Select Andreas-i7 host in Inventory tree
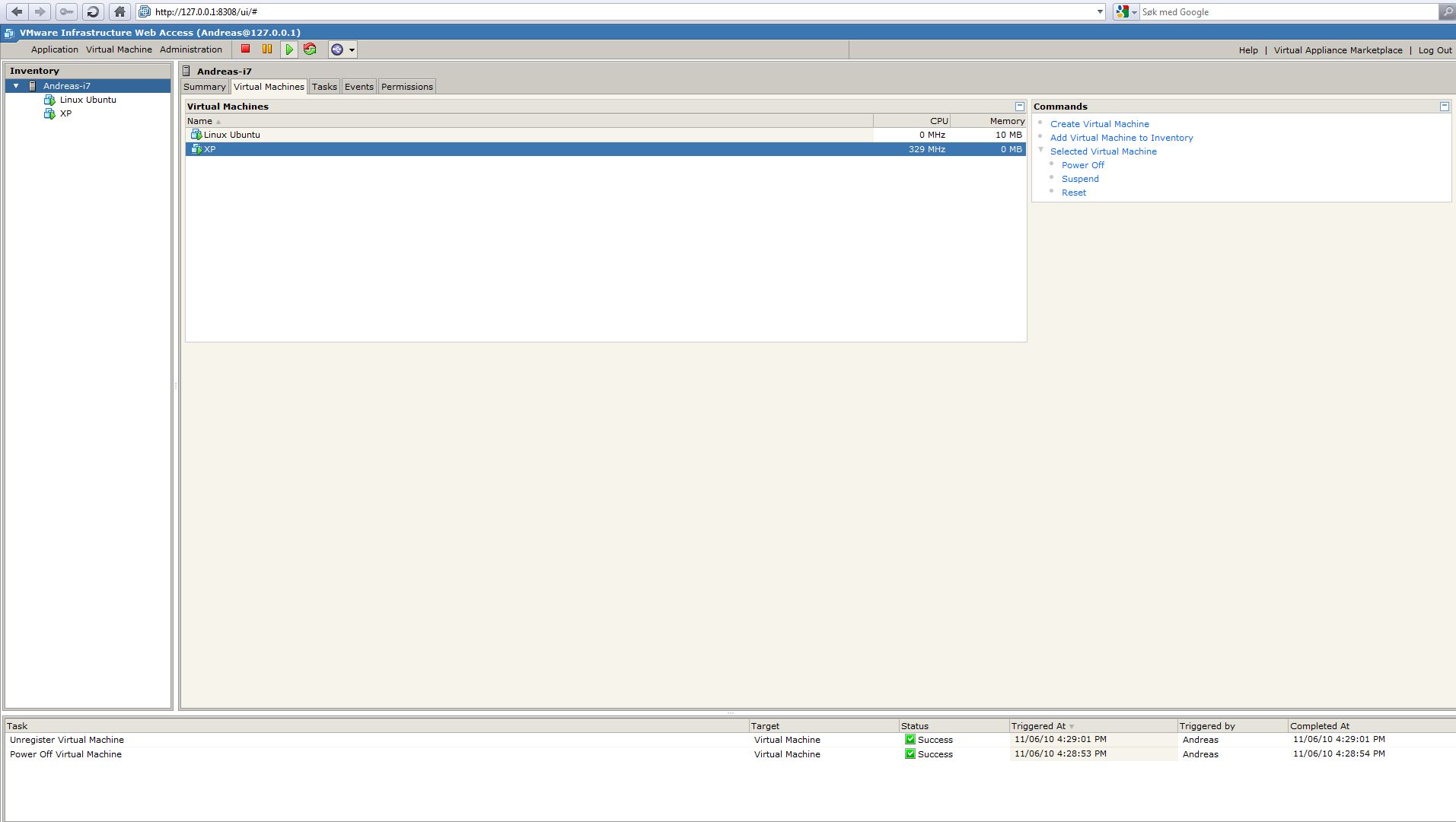Screen dimensions: 1456x822 click(x=67, y=86)
